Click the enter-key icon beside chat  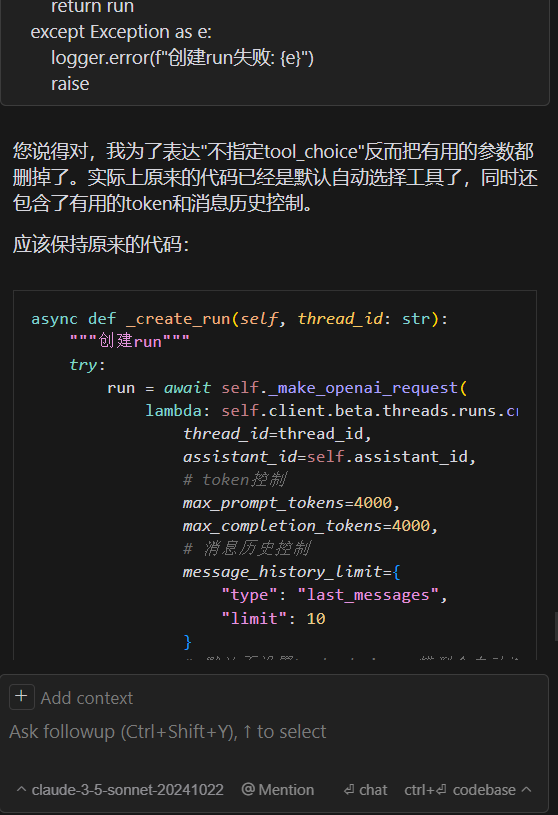tap(349, 790)
